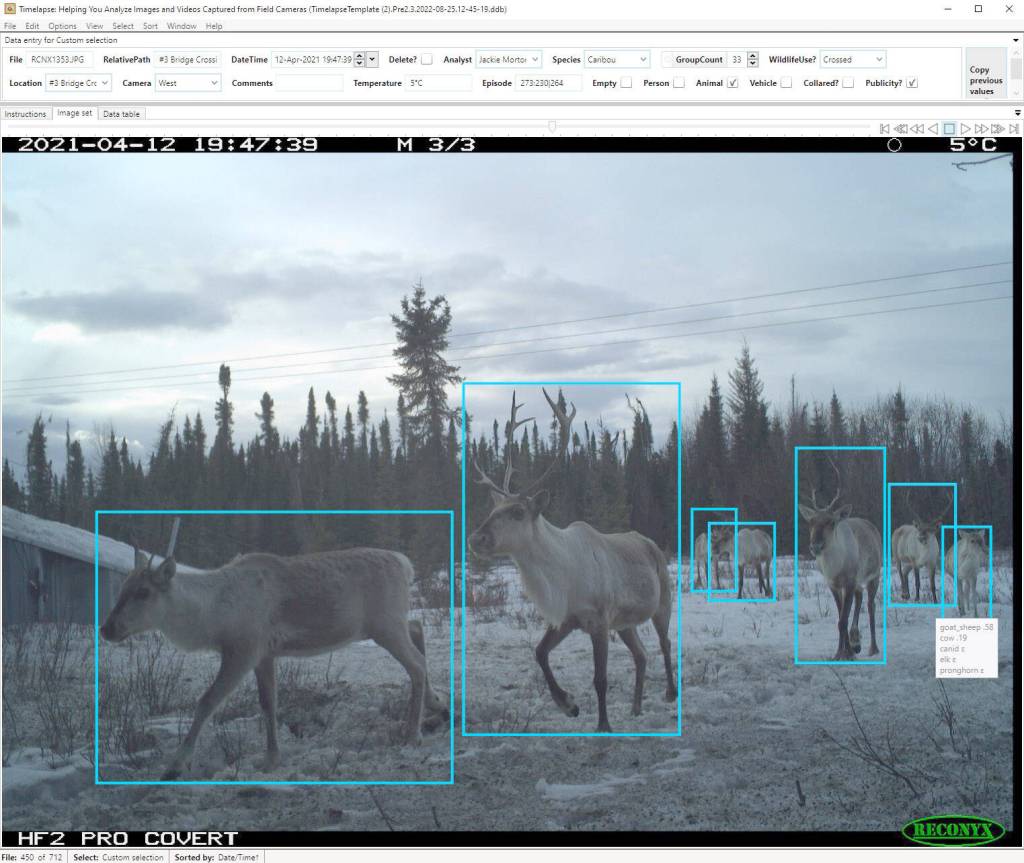Screen dimensions: 1024x863
Task: Expand the WildlifeUse? dropdown
Action: (x=852, y=60)
